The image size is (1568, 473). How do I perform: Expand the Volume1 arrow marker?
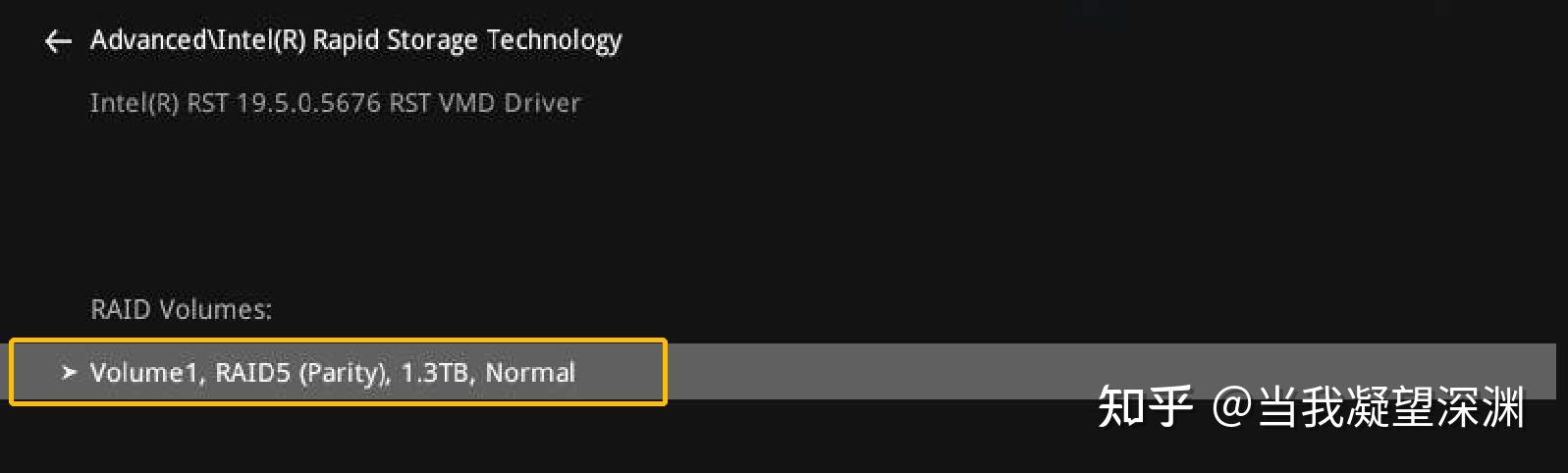(x=68, y=372)
